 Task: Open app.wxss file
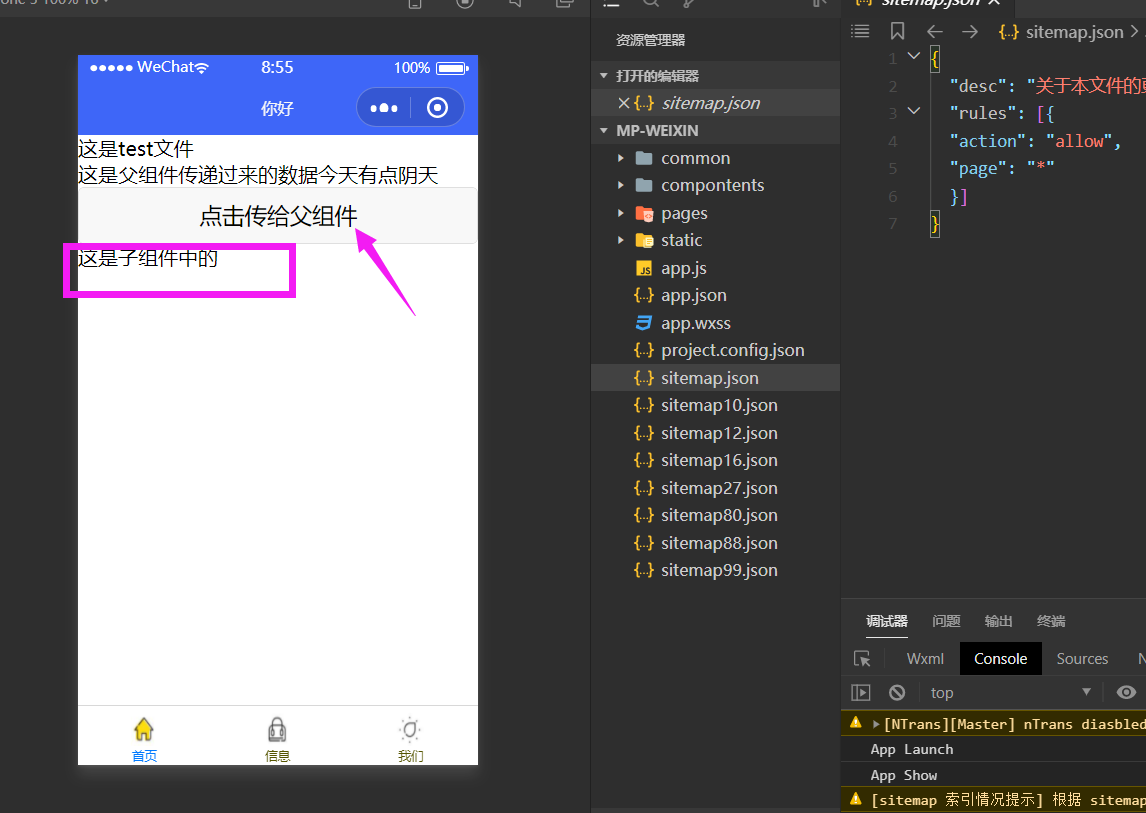(x=696, y=323)
